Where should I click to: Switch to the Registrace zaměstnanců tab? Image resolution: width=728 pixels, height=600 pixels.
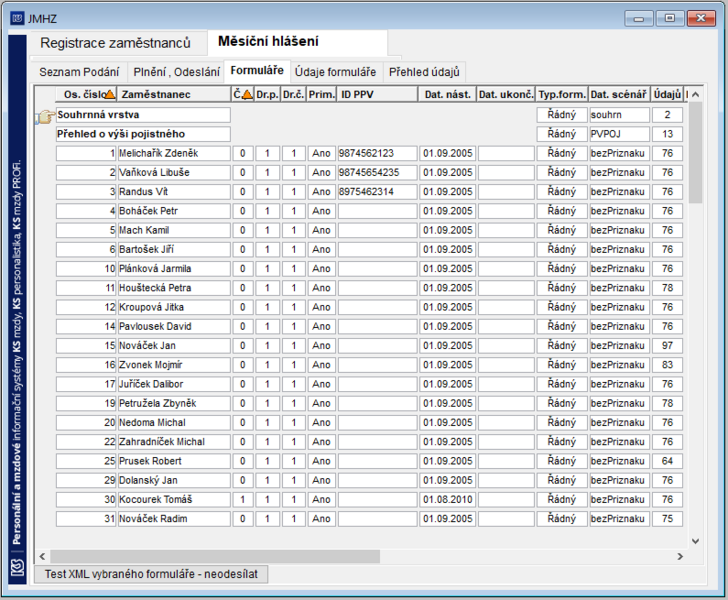click(x=116, y=43)
